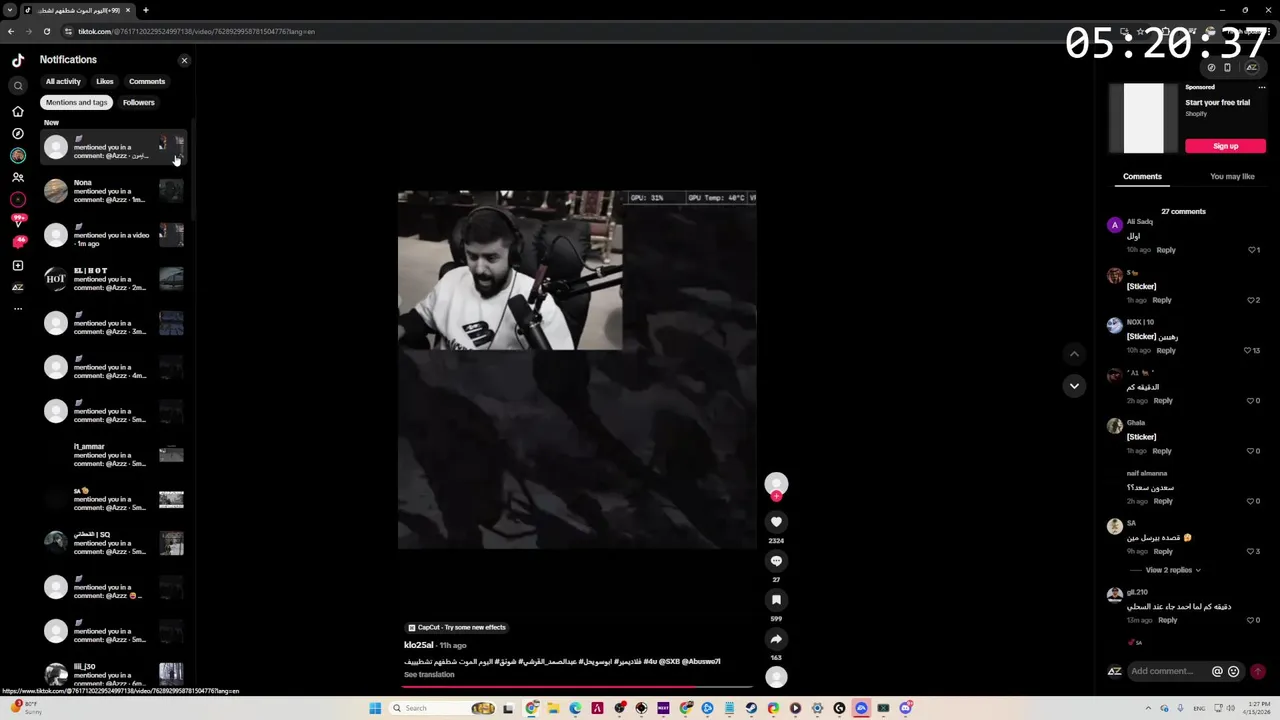The width and height of the screenshot is (1280, 720).
Task: Open the sidebar search icon
Action: (18, 86)
